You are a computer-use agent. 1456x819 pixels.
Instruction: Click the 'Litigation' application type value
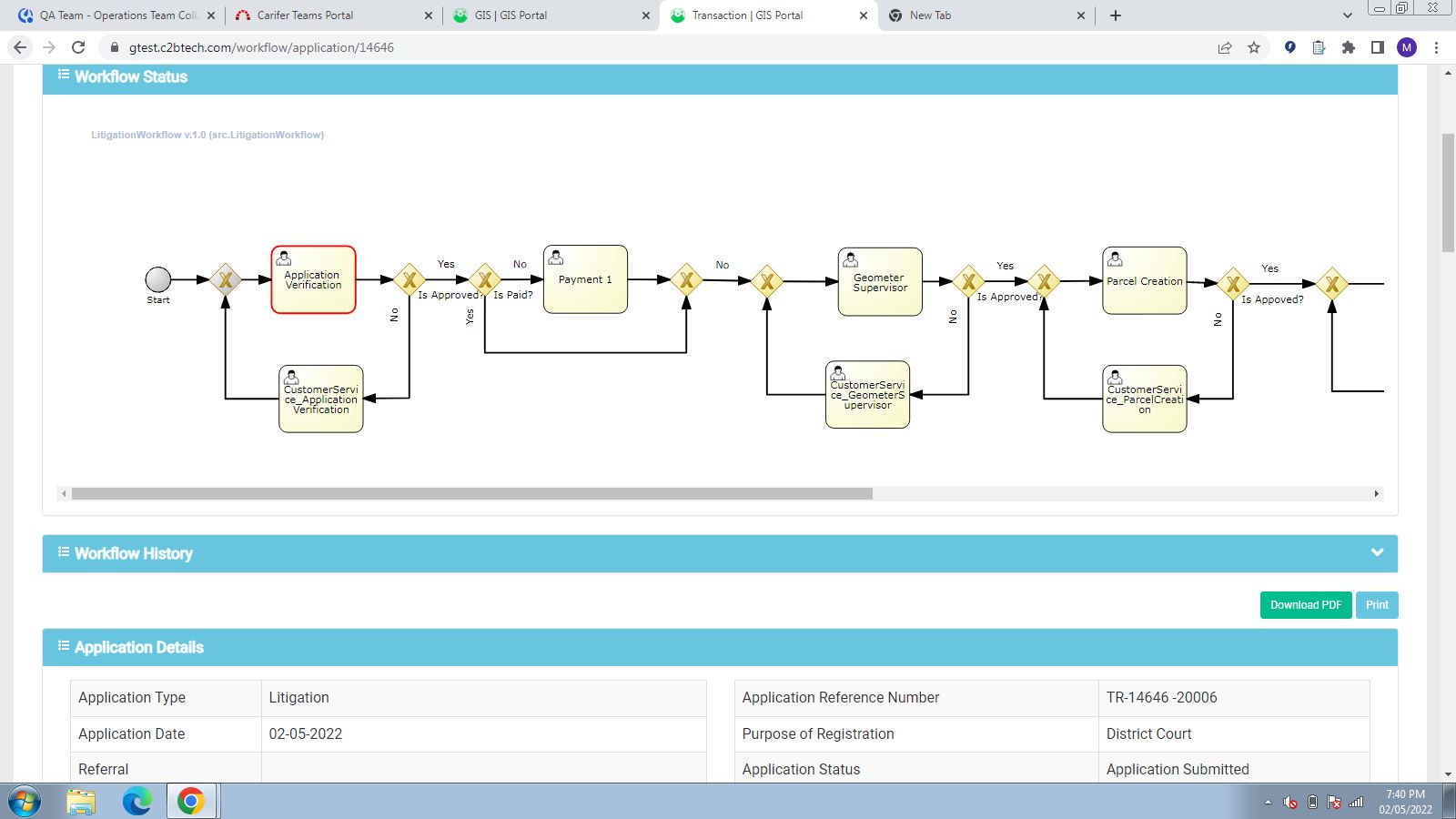[x=299, y=698]
